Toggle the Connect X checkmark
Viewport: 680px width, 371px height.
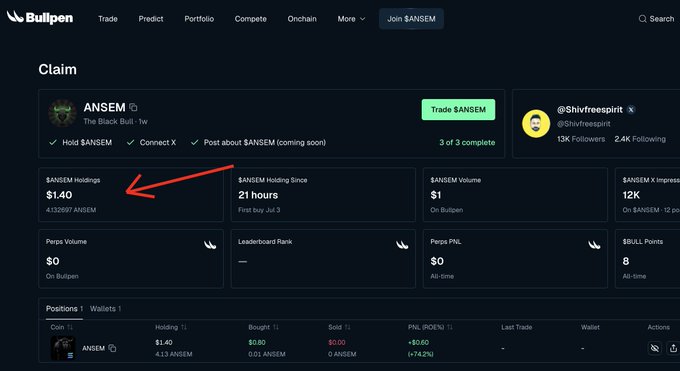pos(131,142)
